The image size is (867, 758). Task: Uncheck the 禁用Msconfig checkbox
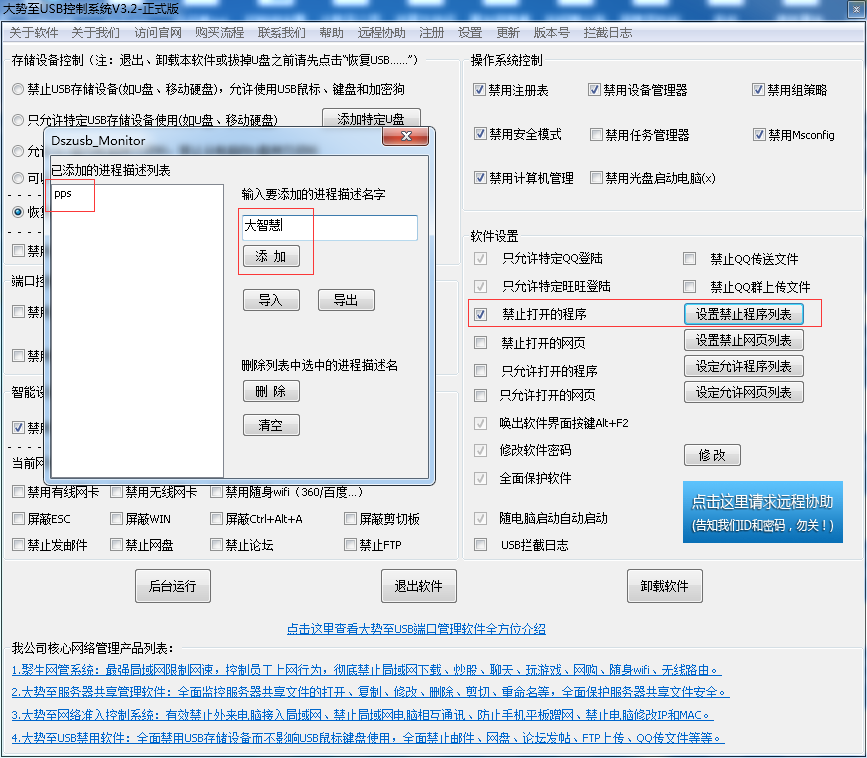759,134
